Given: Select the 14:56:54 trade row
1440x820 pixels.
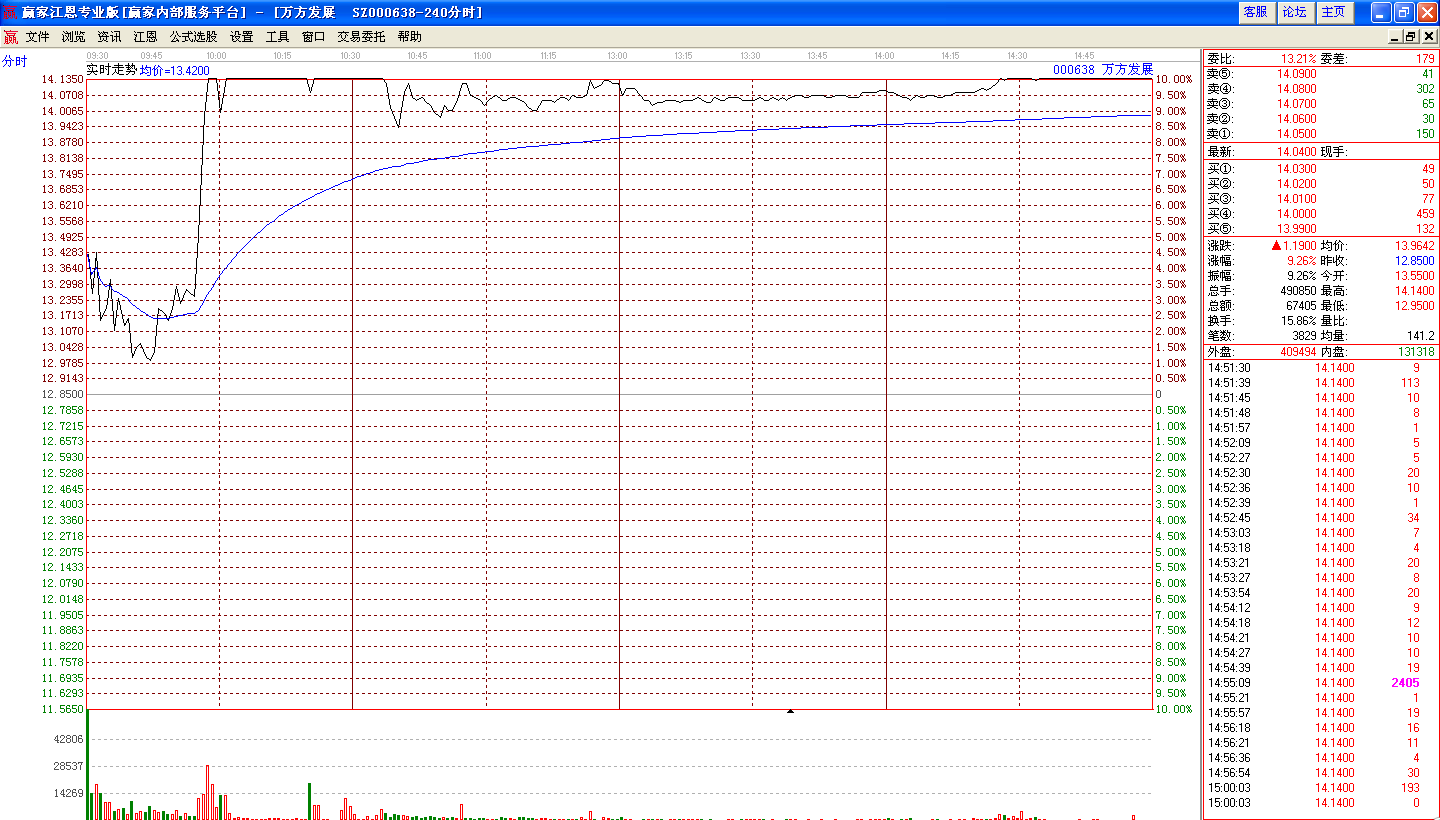Looking at the screenshot, I should [1320, 773].
